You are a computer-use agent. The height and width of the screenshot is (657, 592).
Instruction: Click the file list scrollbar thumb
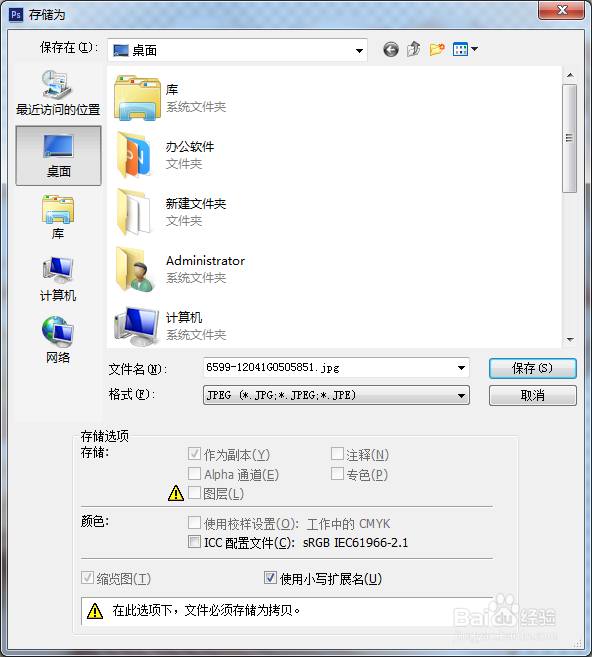tap(570, 138)
